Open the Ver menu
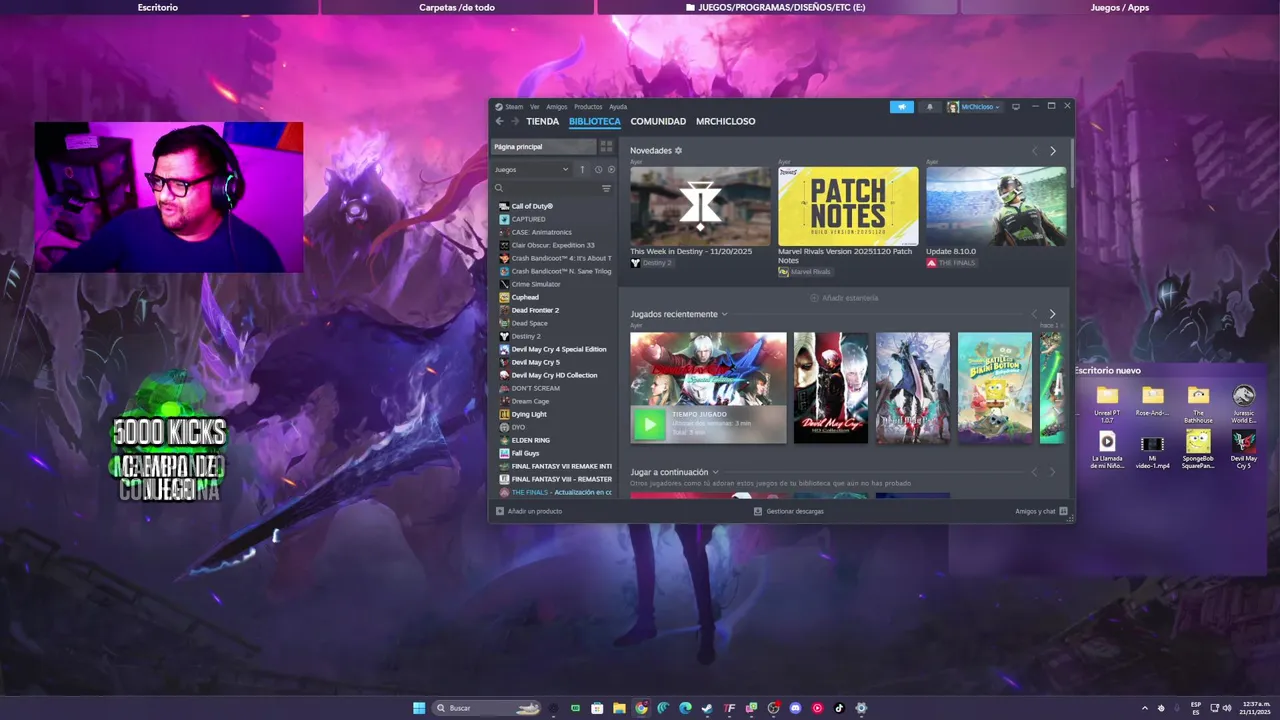1280x720 pixels. click(535, 107)
